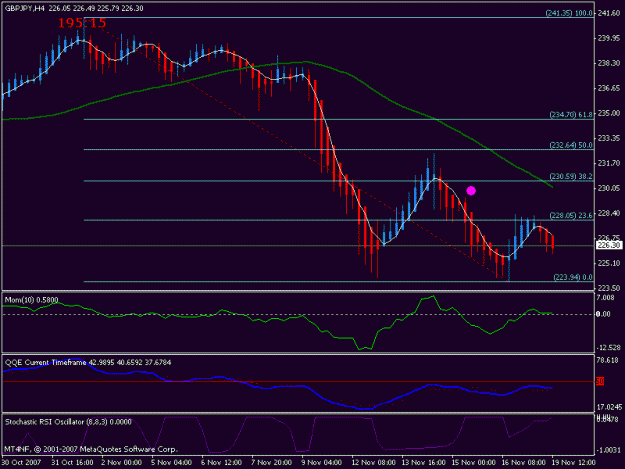Viewport: 625px width, 469px height.
Task: Click the 78.618 QQE scale value
Action: point(608,360)
